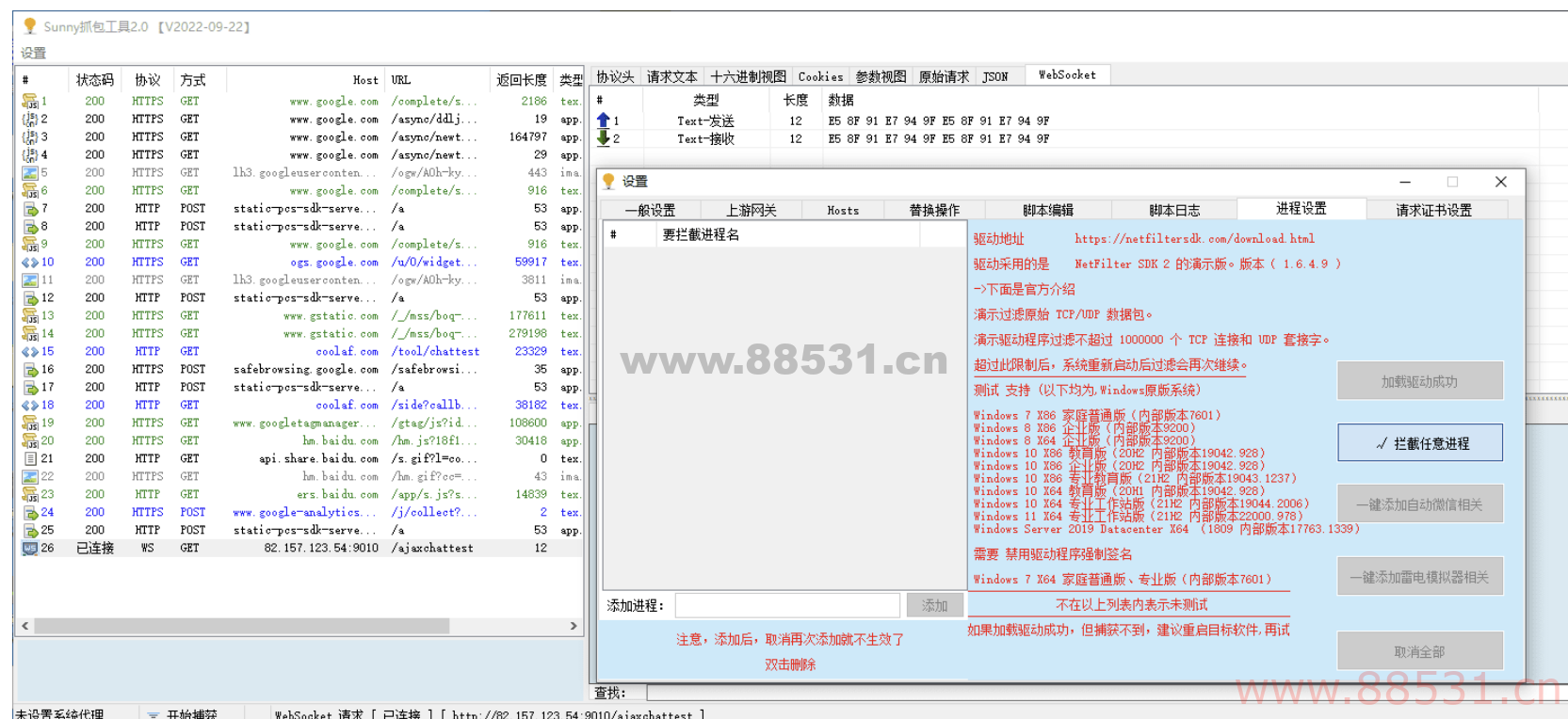The image size is (1568, 719).
Task: Select the POST icon of request row 7
Action: coord(29,209)
